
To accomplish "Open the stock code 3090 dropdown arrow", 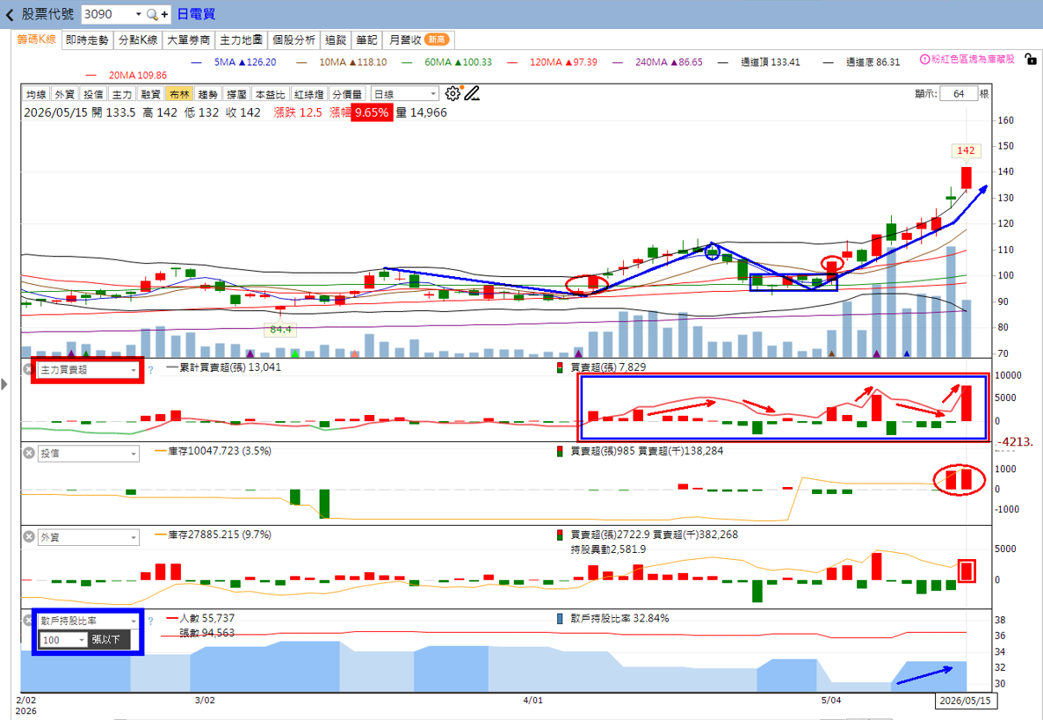I will click(138, 14).
